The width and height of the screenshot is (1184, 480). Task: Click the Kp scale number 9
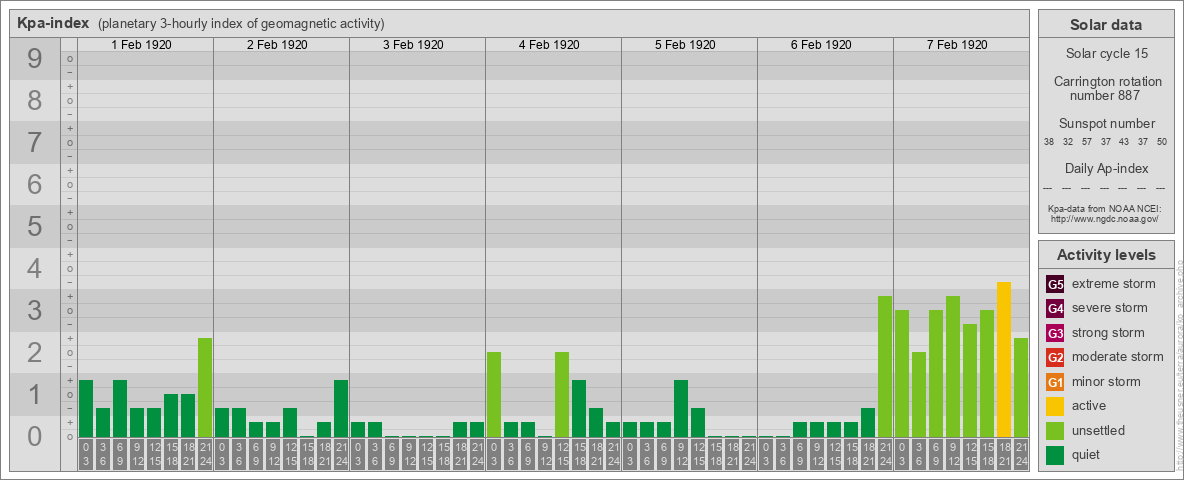click(x=35, y=58)
